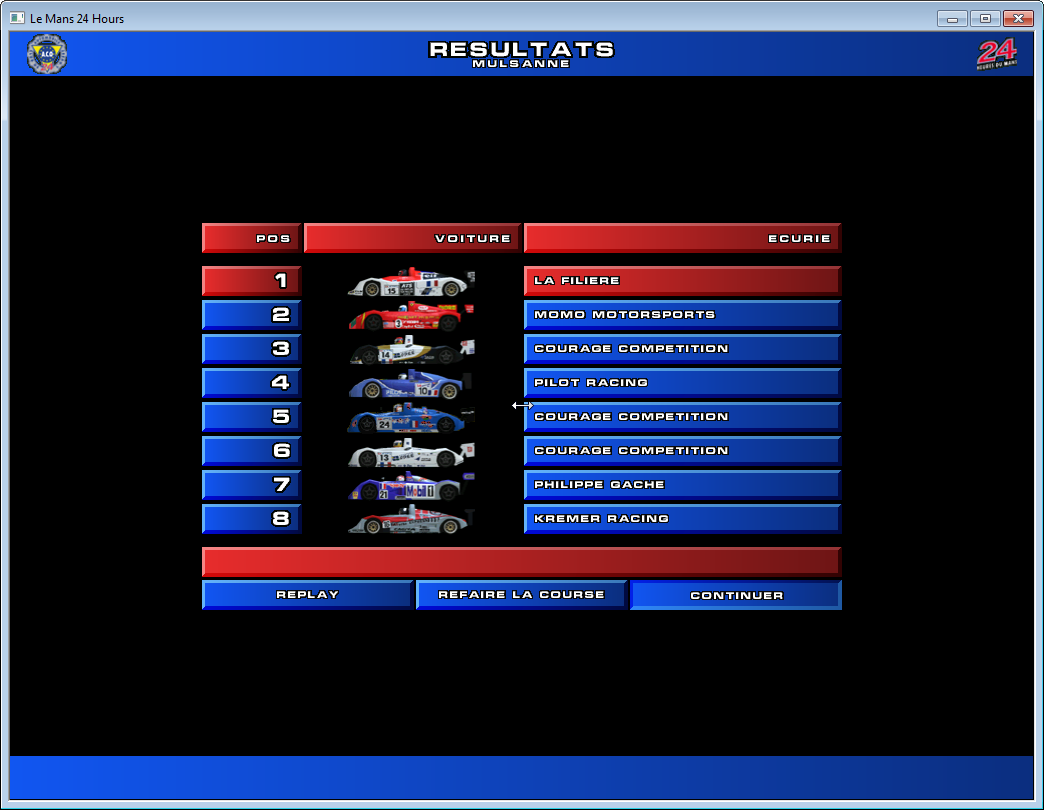The image size is (1044, 810).
Task: Select the Mobil 1 Philippe Gache car
Action: click(x=411, y=485)
